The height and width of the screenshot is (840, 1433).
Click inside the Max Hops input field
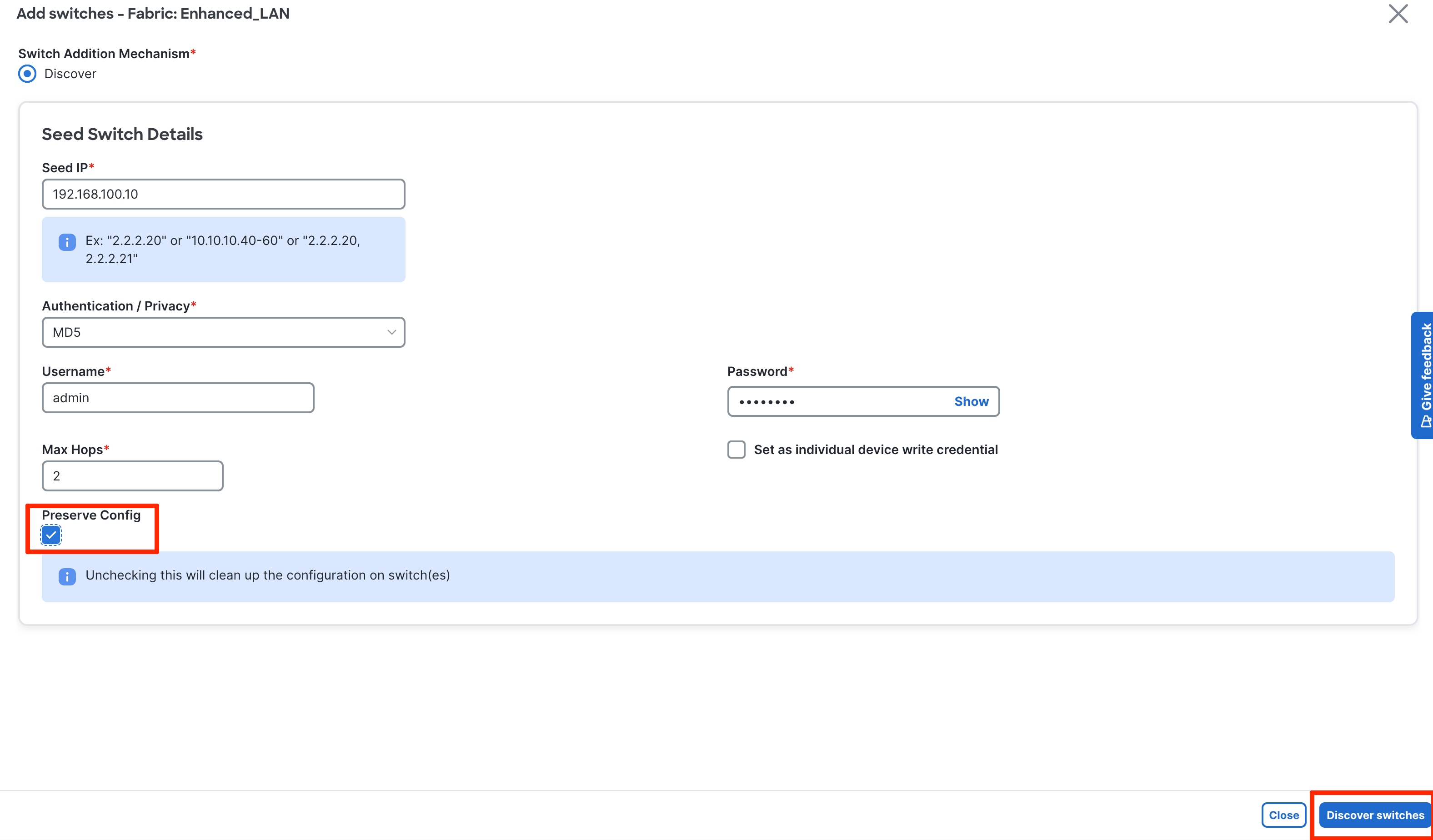click(132, 475)
